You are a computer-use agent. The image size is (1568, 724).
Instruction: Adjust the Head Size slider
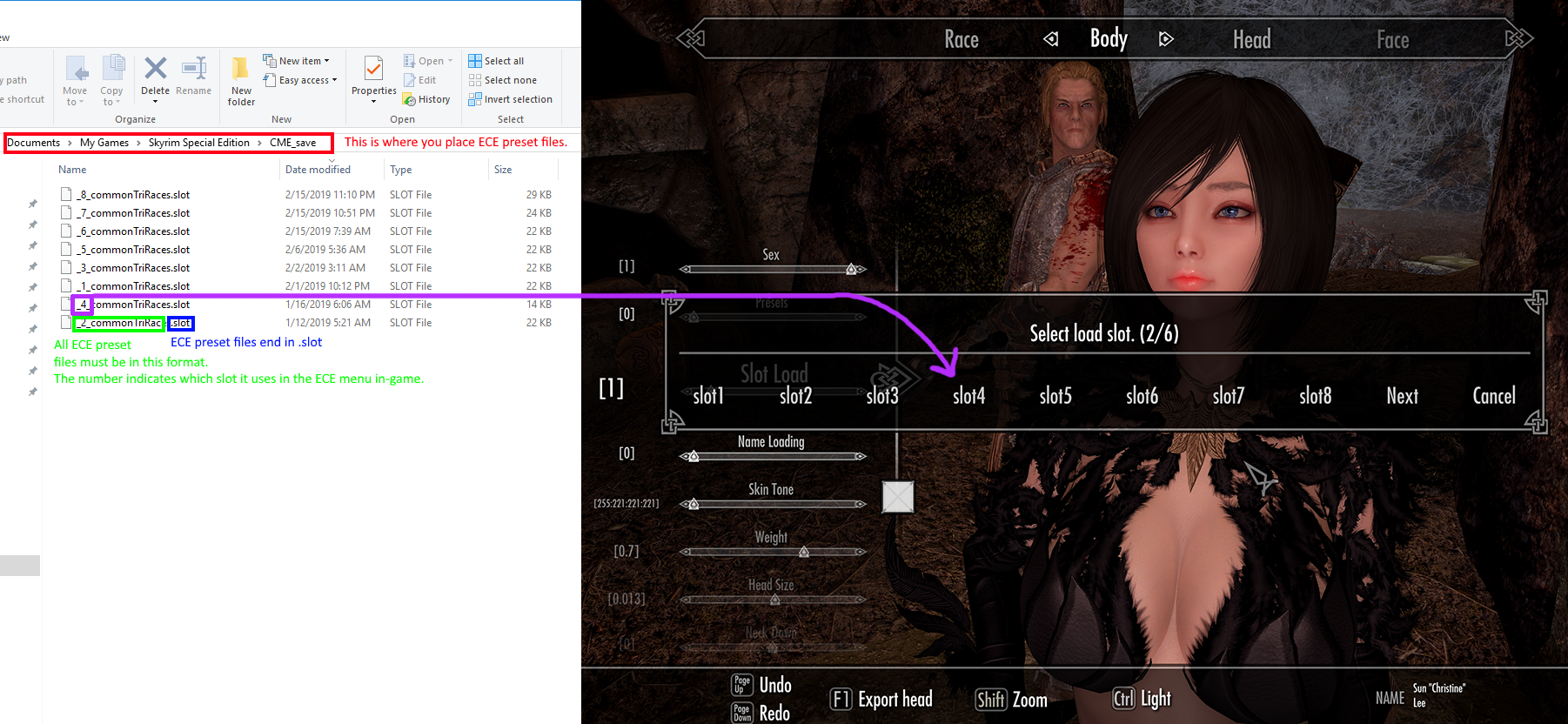pos(773,600)
